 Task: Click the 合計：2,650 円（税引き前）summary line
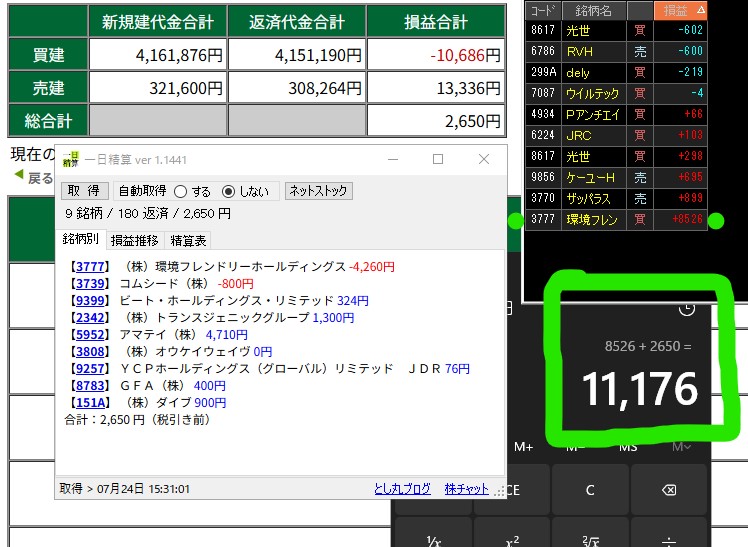pos(137,420)
